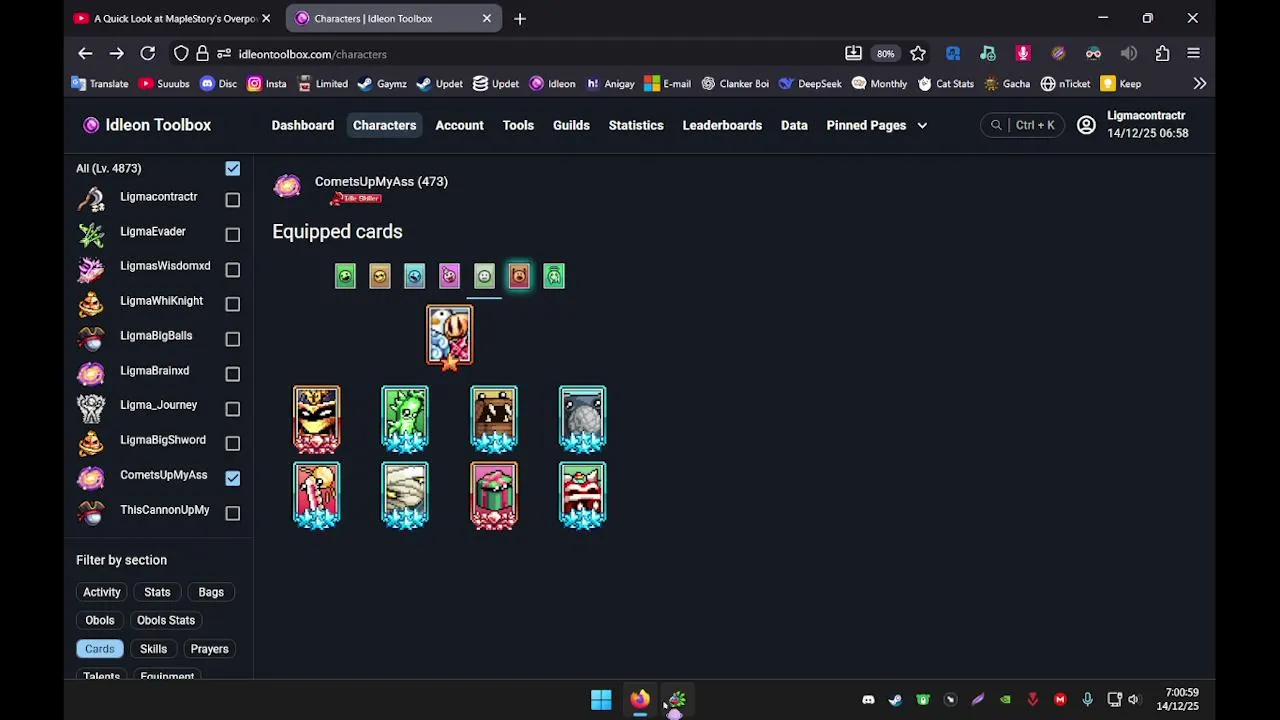Open Firefox from the taskbar
This screenshot has width=1280, height=720.
coord(640,700)
